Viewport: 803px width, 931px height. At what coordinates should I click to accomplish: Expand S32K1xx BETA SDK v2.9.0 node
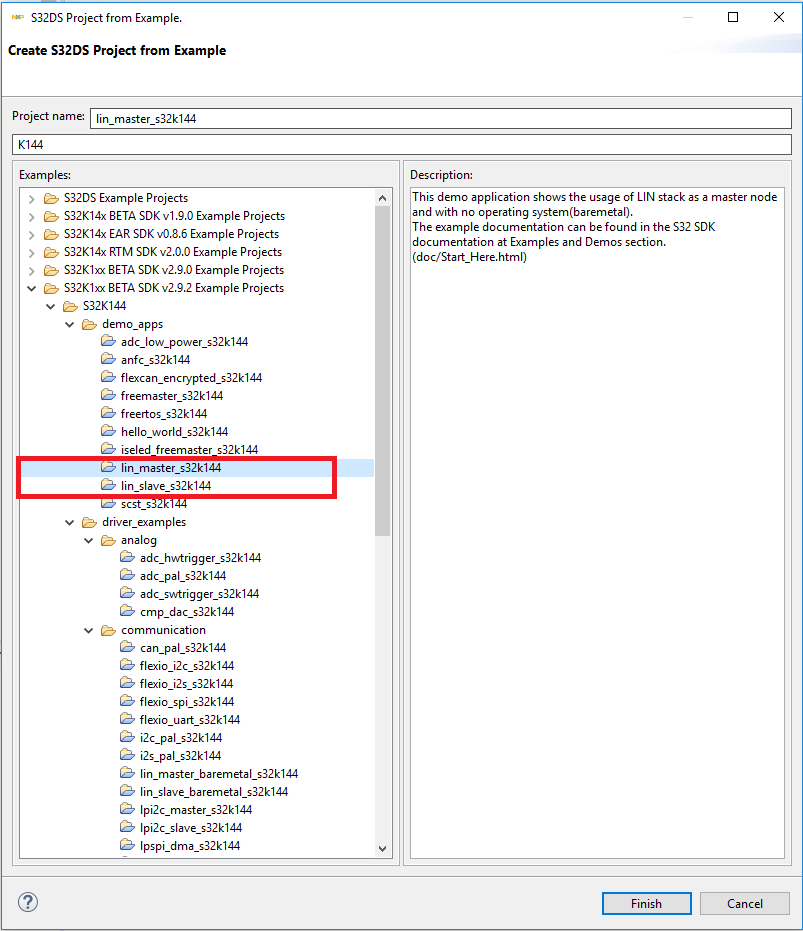coord(32,270)
